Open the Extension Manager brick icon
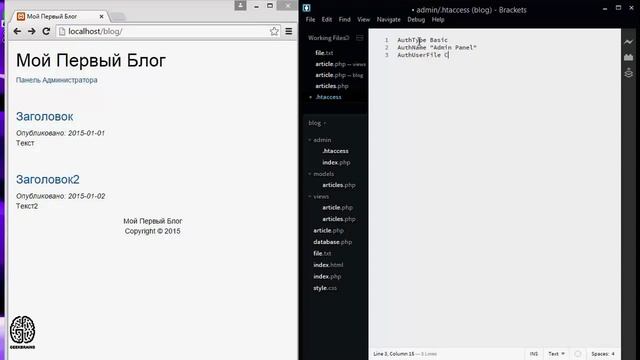Viewport: 640px width, 360px height. (x=629, y=57)
